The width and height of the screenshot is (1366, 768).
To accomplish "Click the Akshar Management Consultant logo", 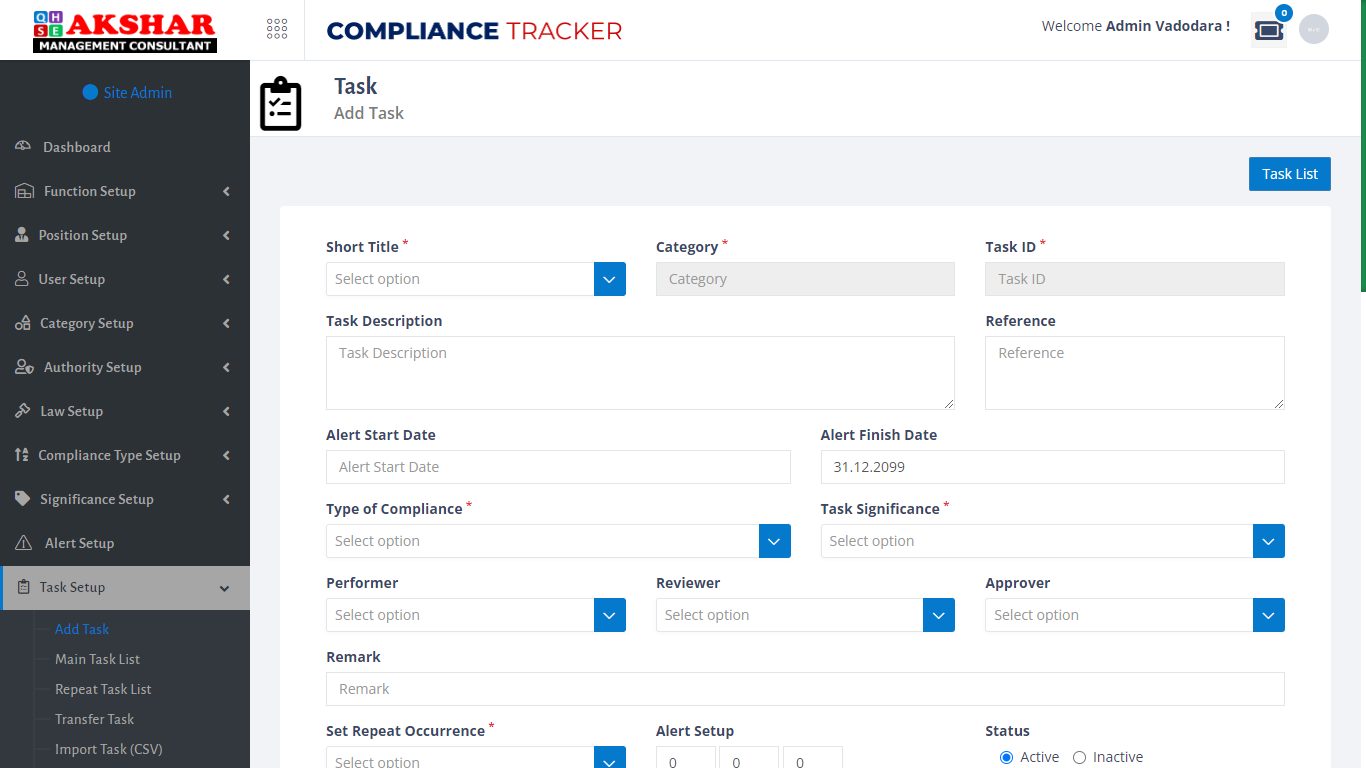I will pos(123,29).
